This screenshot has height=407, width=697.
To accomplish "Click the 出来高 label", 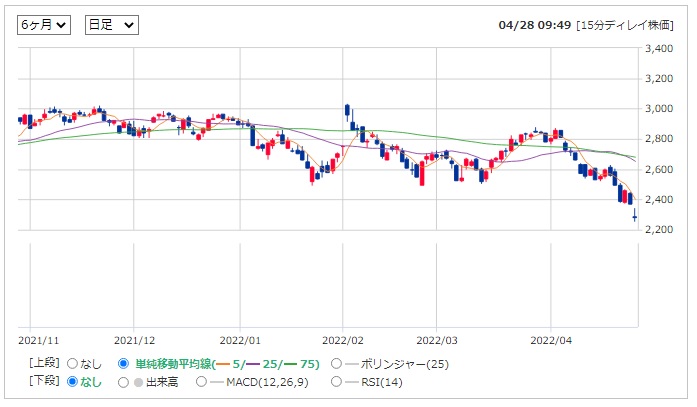I will [162, 382].
